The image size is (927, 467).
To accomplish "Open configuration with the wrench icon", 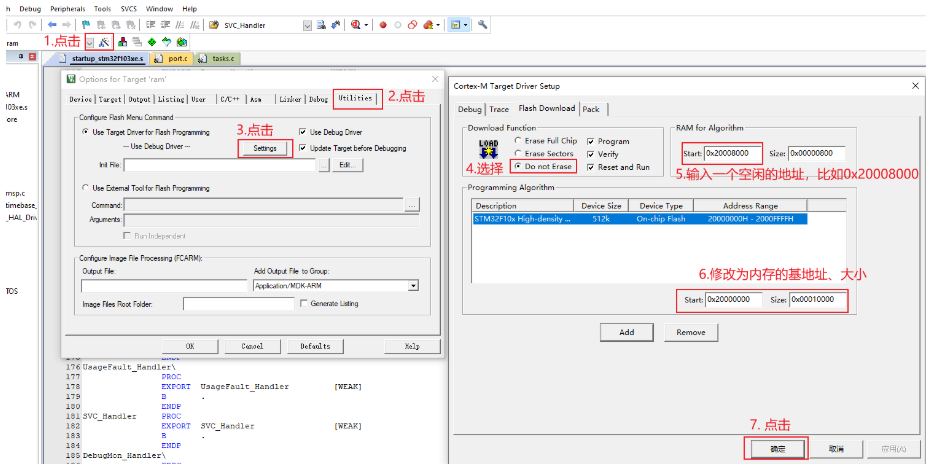I will point(482,25).
